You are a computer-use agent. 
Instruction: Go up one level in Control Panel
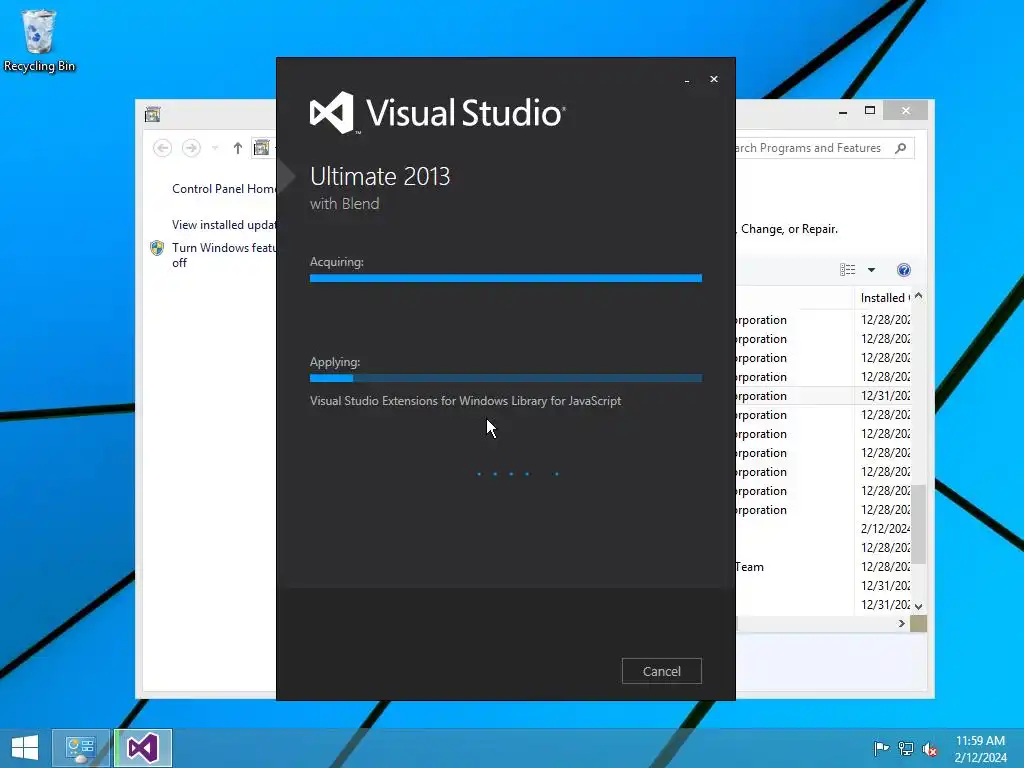pos(238,148)
